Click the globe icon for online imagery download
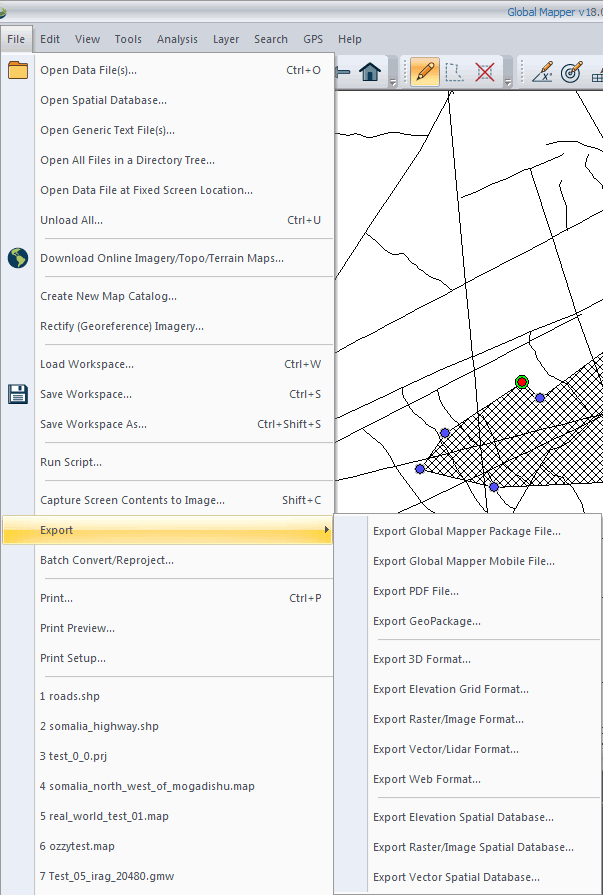 [x=18, y=258]
